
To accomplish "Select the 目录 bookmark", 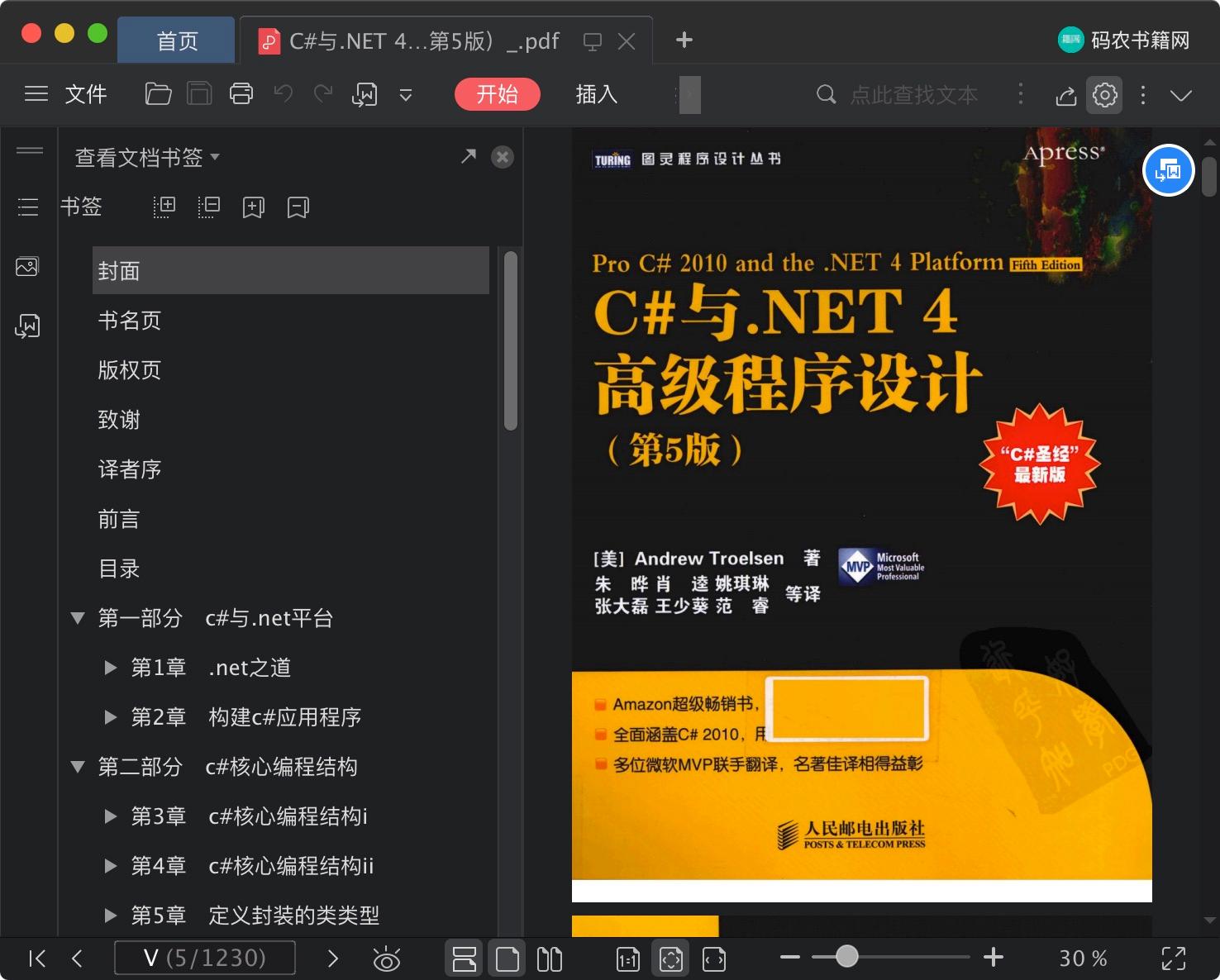I will tap(119, 568).
